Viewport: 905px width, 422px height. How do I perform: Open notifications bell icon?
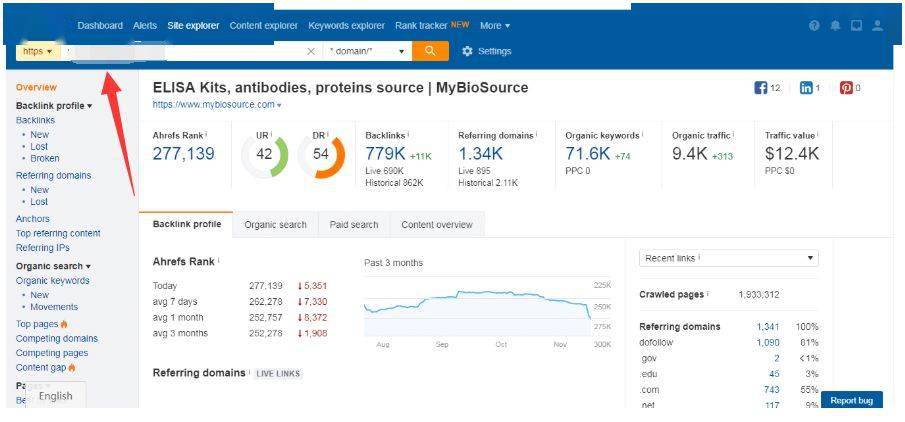[835, 25]
